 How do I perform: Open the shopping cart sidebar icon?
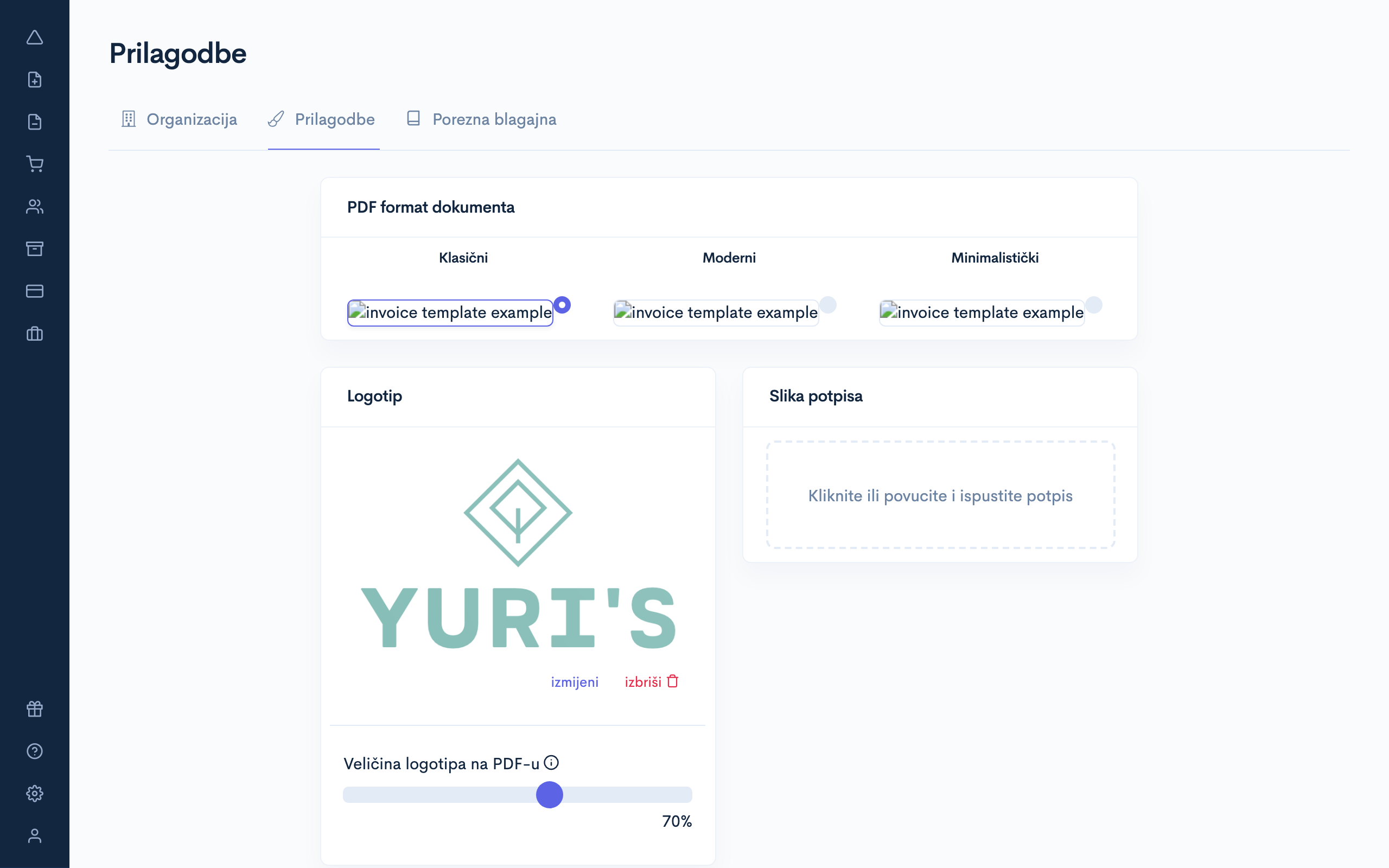tap(34, 164)
